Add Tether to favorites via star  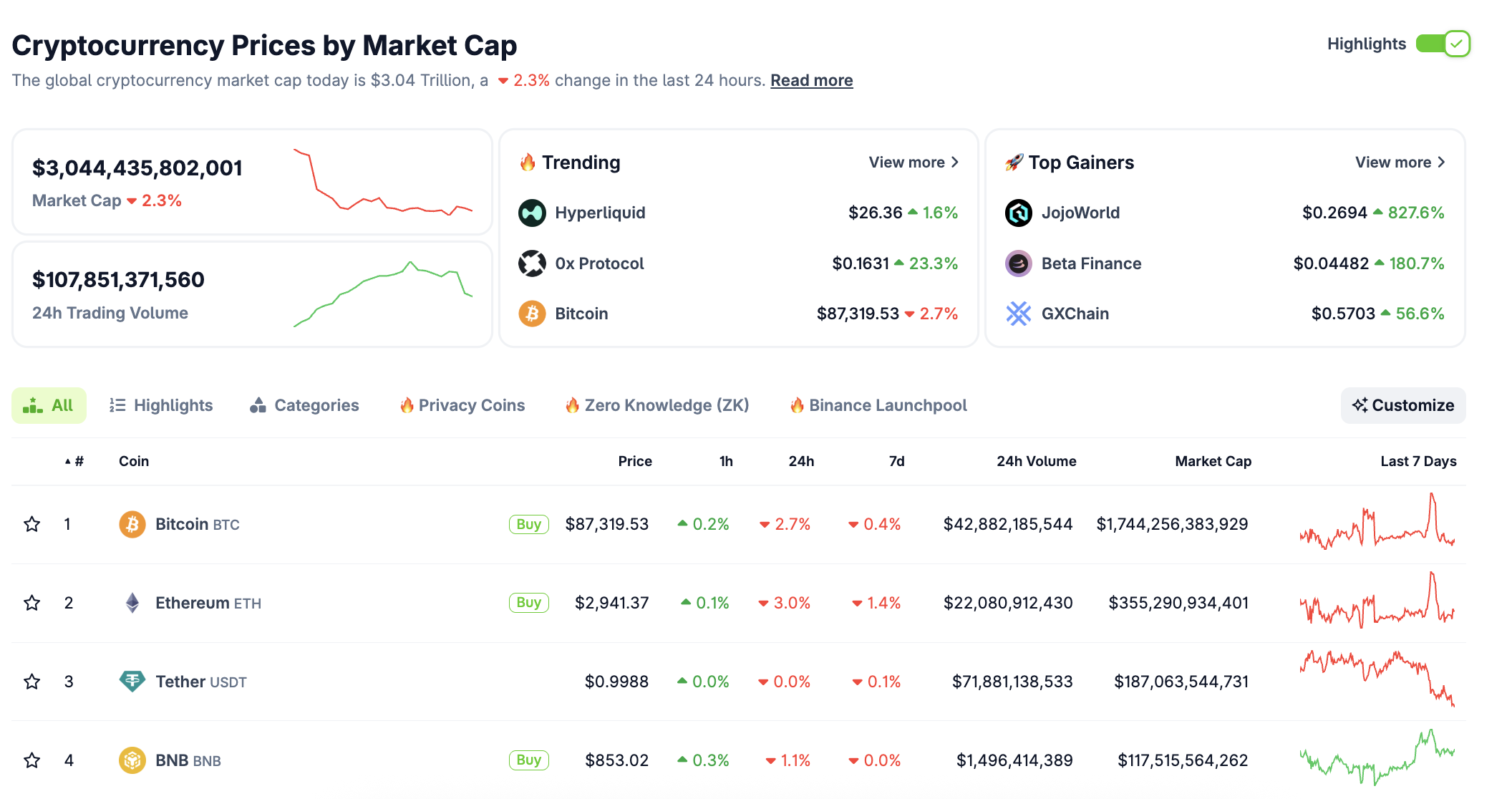pyautogui.click(x=31, y=681)
